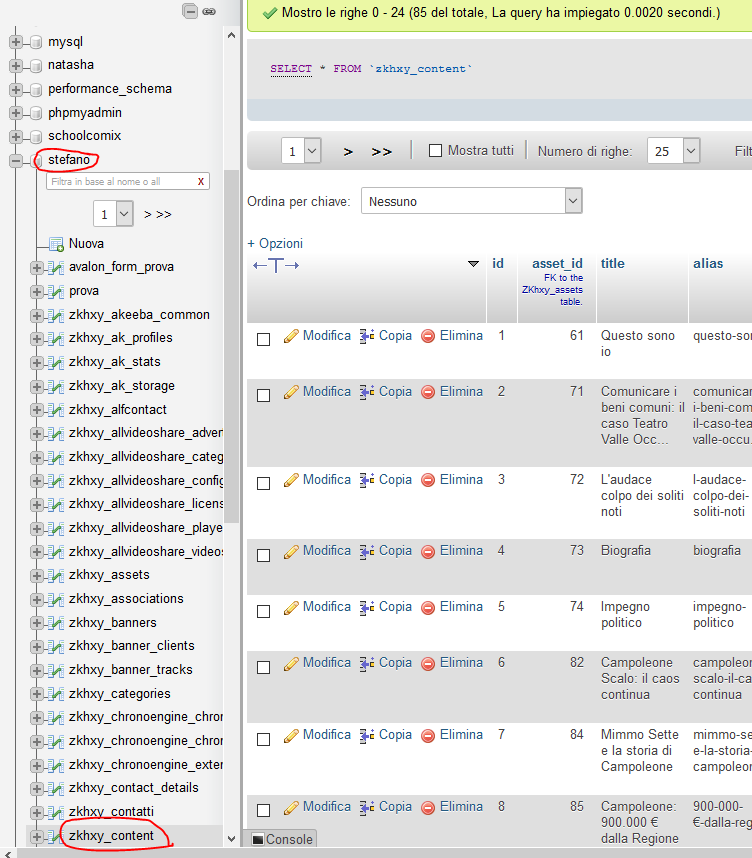
Task: Check the row with id 8
Action: (264, 810)
